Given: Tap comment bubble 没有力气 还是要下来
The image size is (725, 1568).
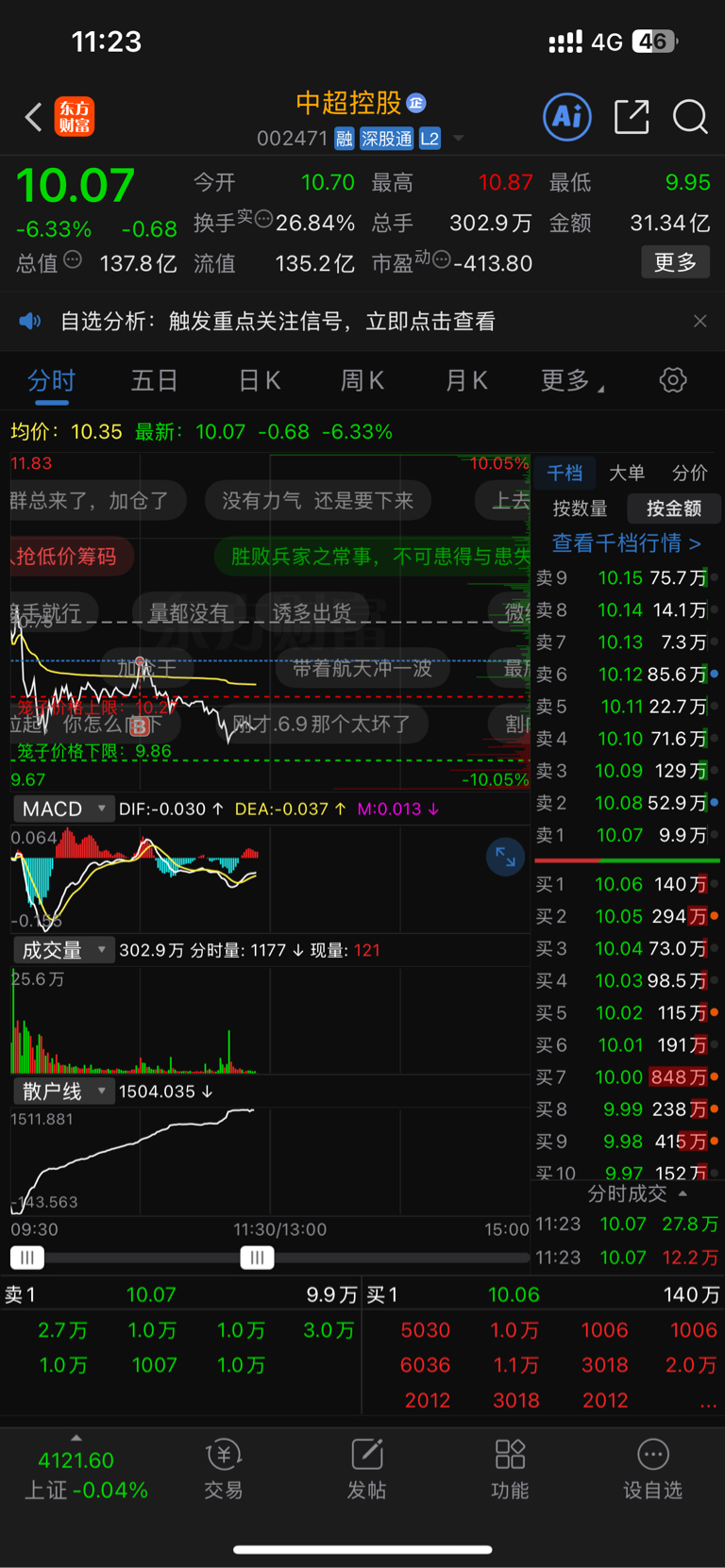Looking at the screenshot, I should coord(317,500).
